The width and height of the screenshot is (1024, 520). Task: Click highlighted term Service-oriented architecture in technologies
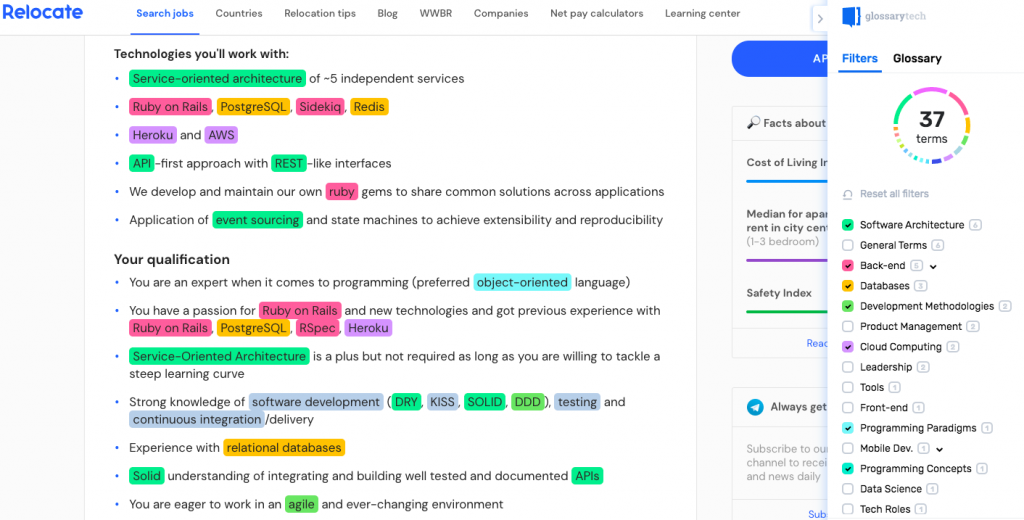(x=217, y=78)
